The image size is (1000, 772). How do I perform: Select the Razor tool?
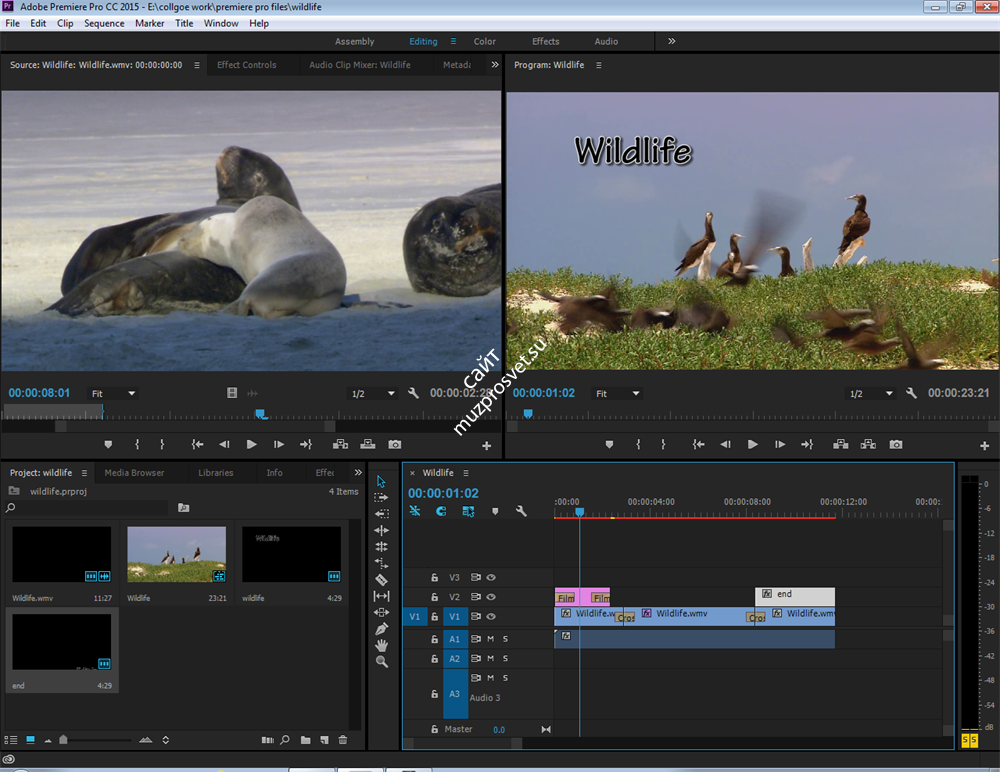(381, 580)
